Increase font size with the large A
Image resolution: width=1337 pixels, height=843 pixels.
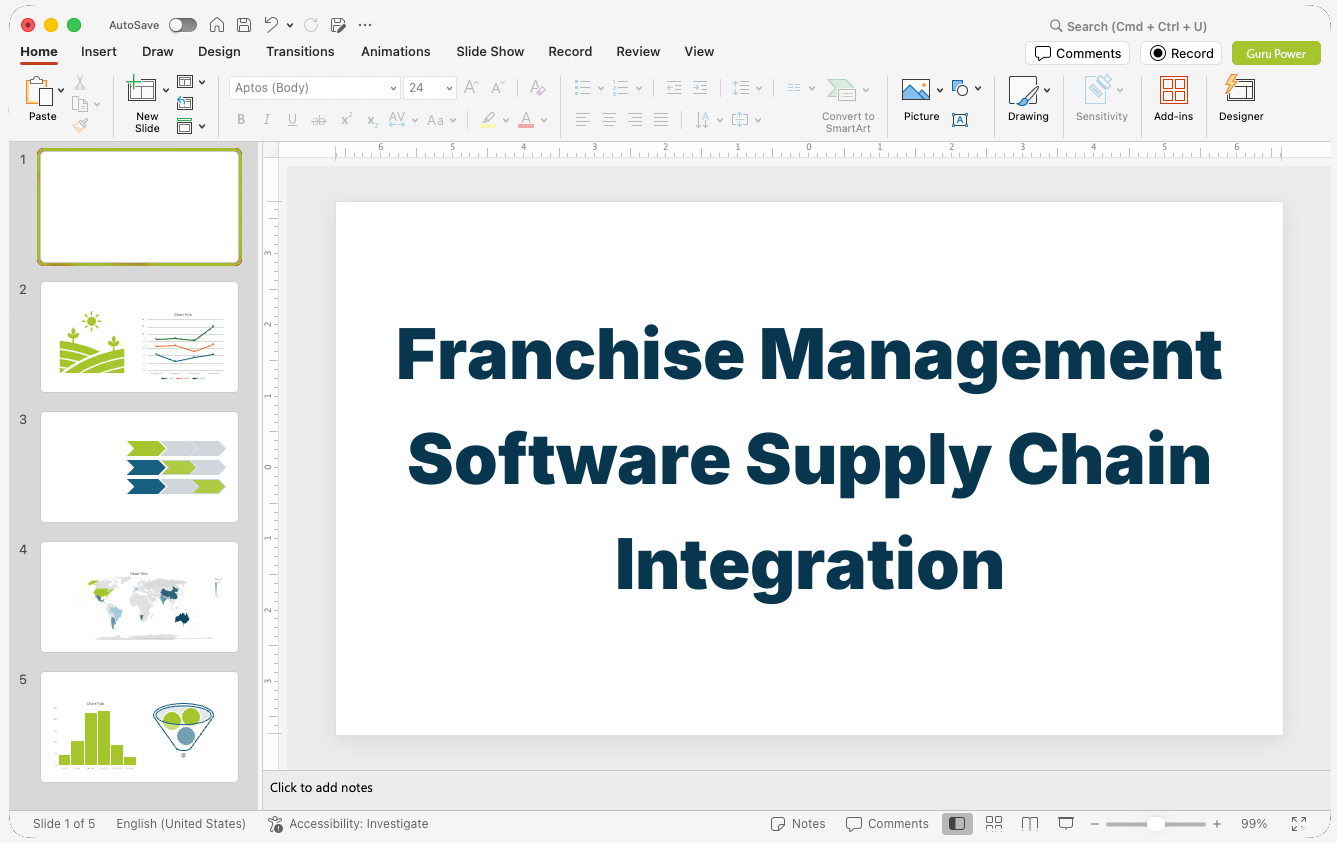[472, 88]
